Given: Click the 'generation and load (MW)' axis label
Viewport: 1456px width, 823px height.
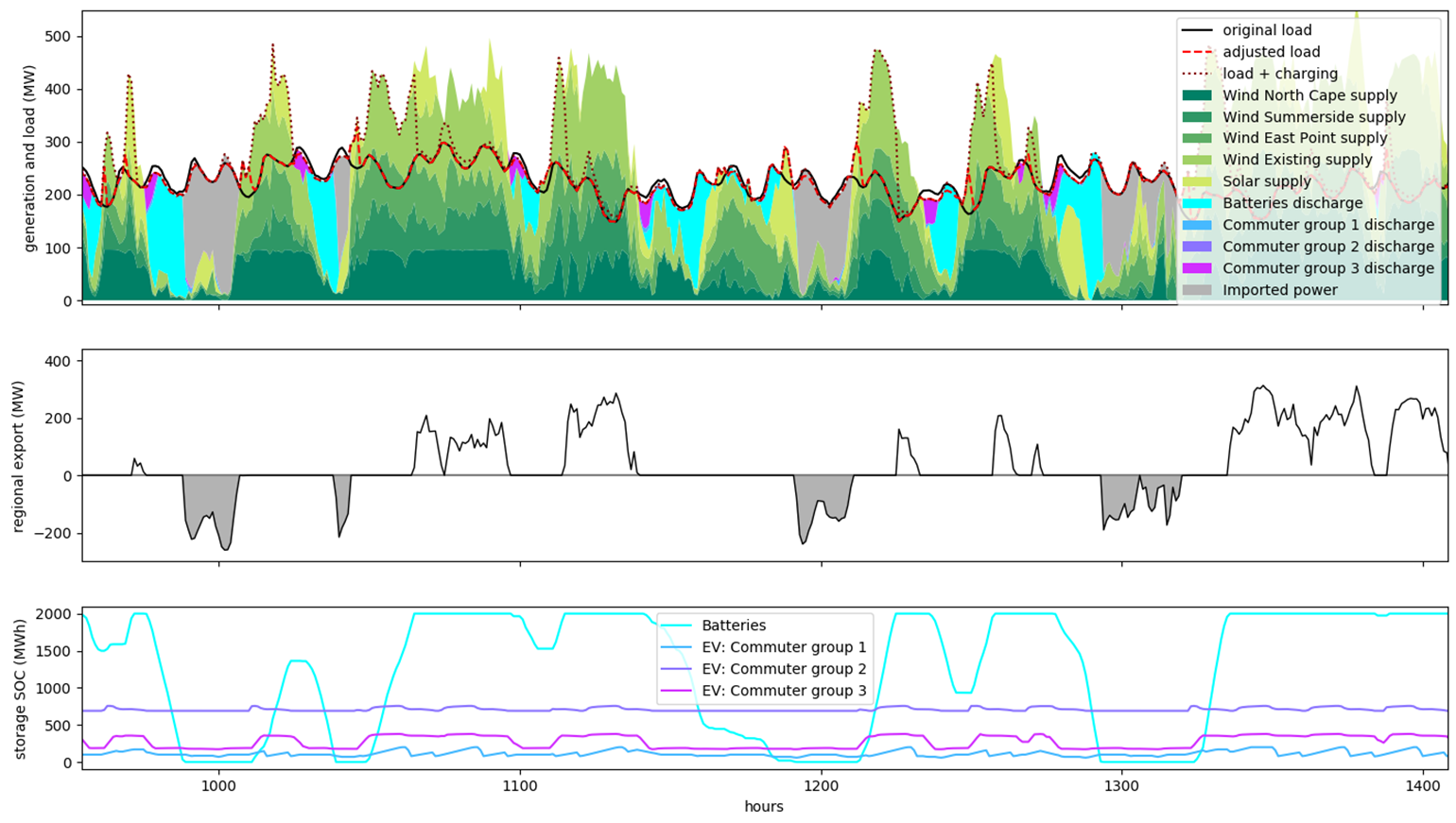Looking at the screenshot, I should point(30,158).
